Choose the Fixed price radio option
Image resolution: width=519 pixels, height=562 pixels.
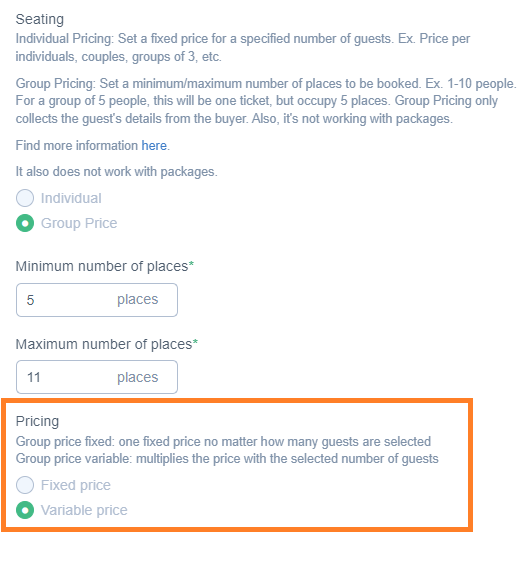[x=25, y=485]
